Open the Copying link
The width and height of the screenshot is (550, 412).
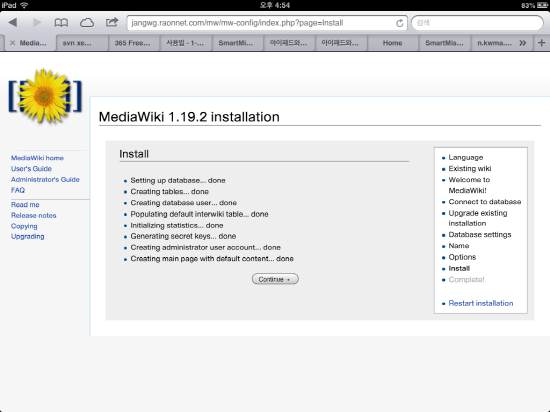click(24, 226)
